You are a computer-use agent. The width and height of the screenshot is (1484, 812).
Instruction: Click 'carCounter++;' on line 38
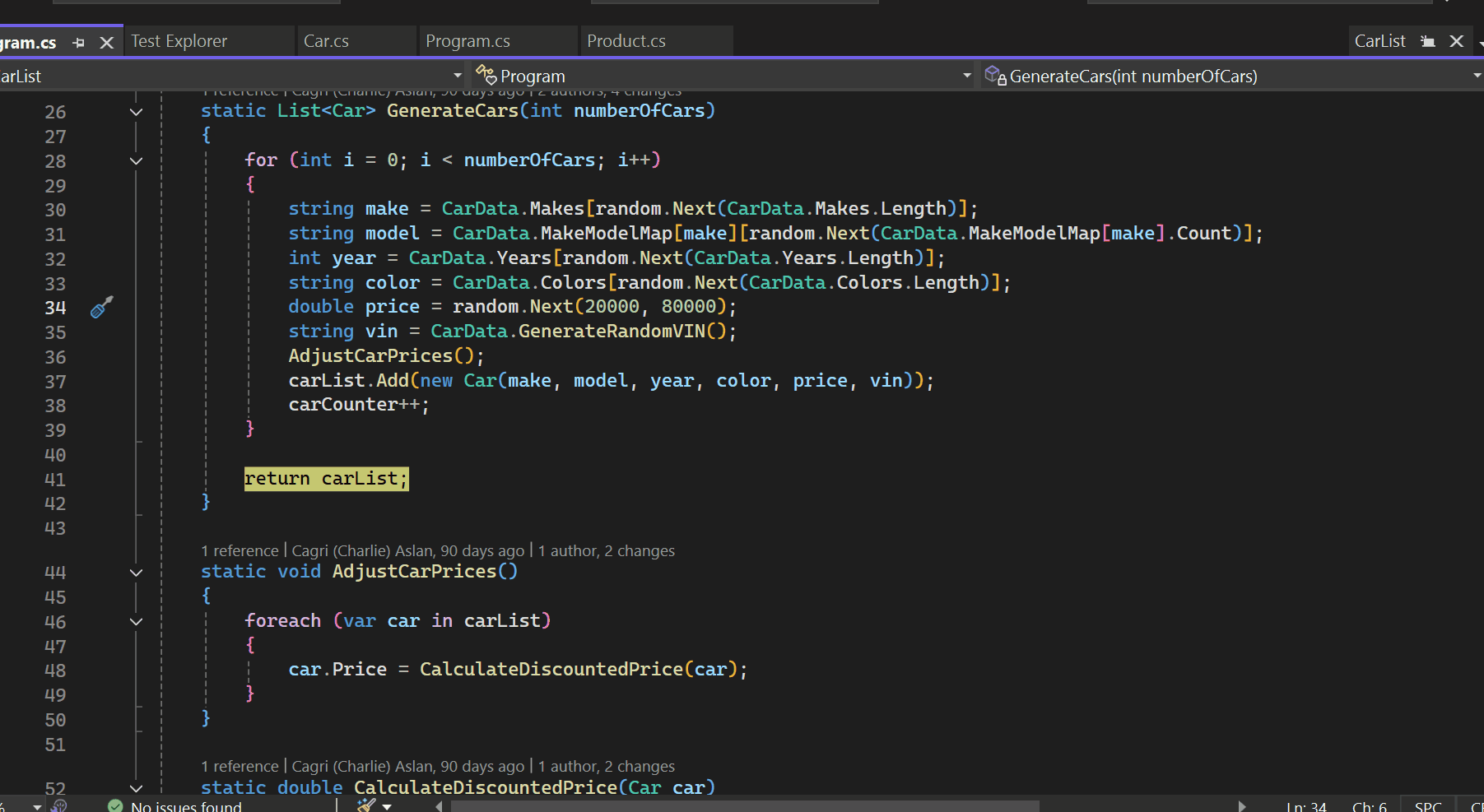(359, 405)
